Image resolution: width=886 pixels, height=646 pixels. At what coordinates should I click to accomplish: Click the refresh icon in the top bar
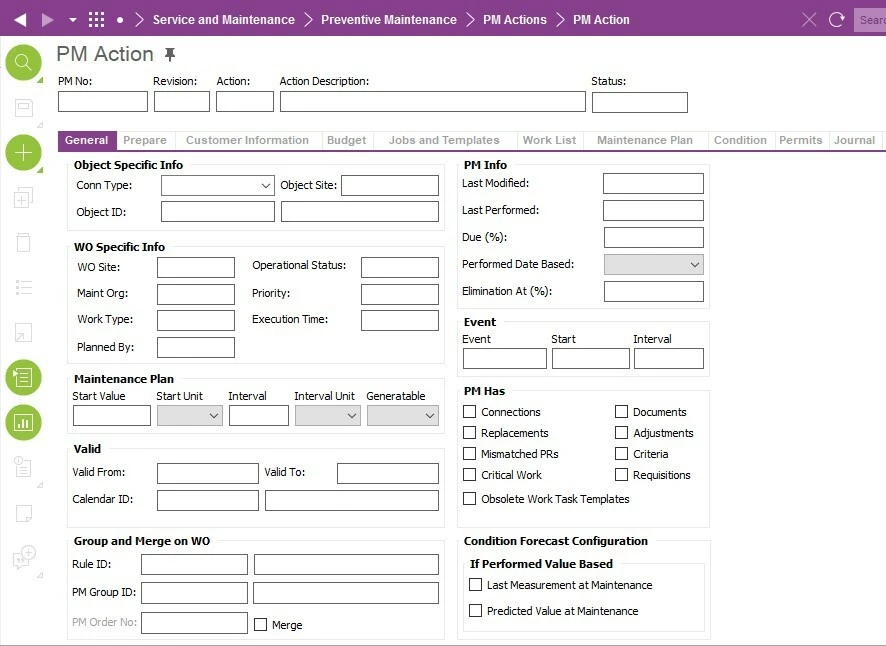(x=837, y=20)
